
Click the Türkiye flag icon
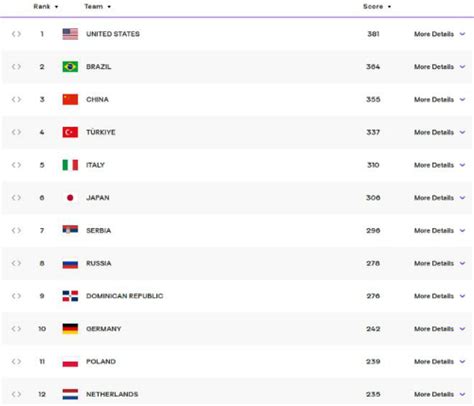point(70,132)
